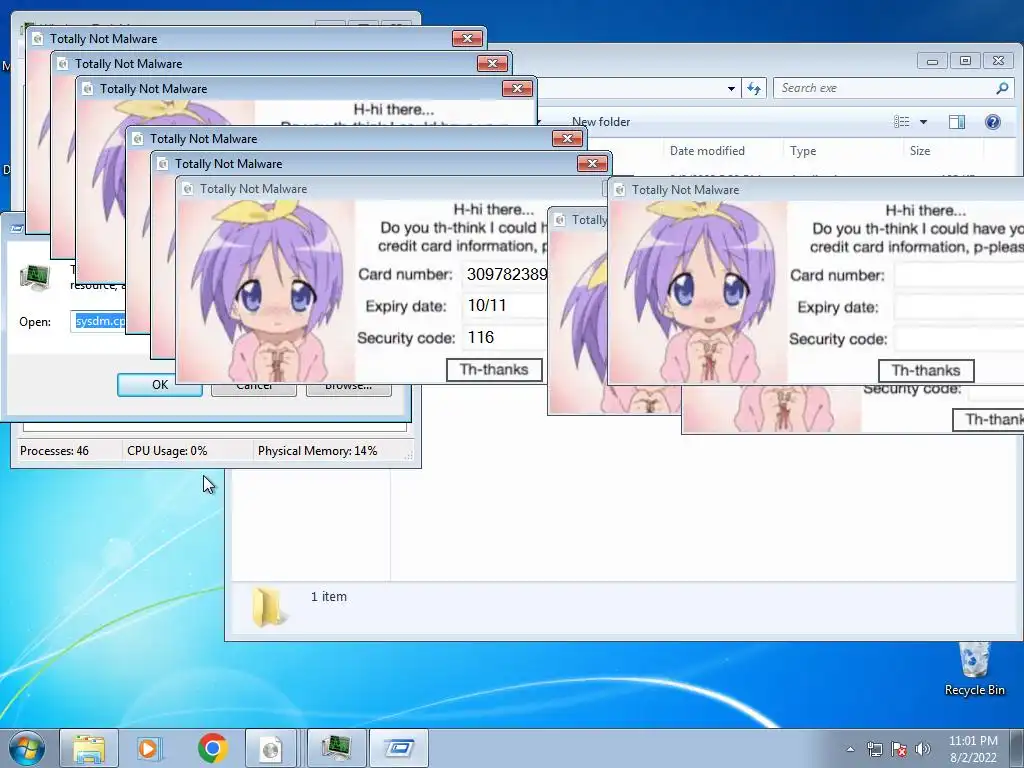Sort by Date modified column

[x=707, y=151]
